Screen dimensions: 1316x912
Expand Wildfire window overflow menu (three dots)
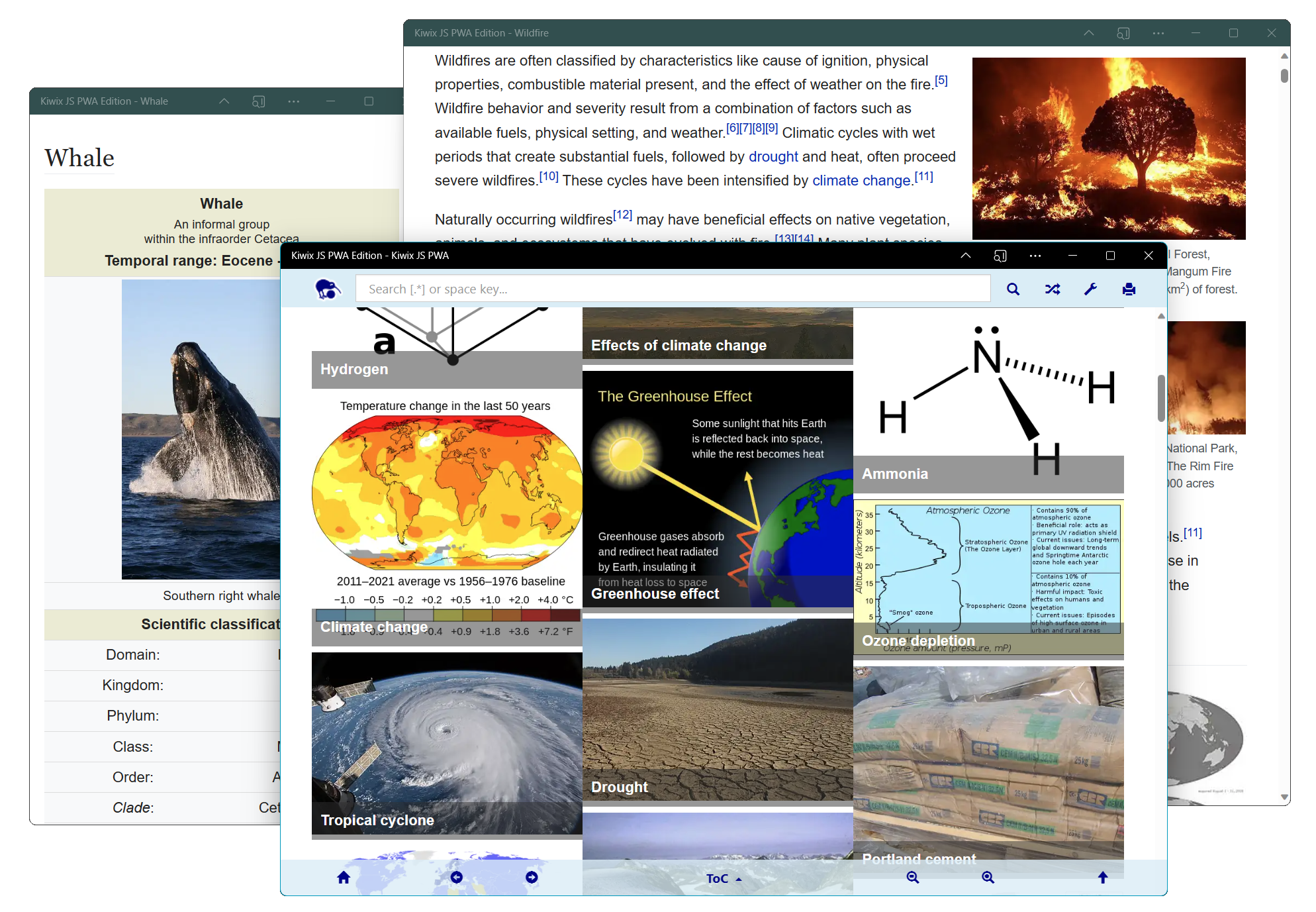point(1158,33)
